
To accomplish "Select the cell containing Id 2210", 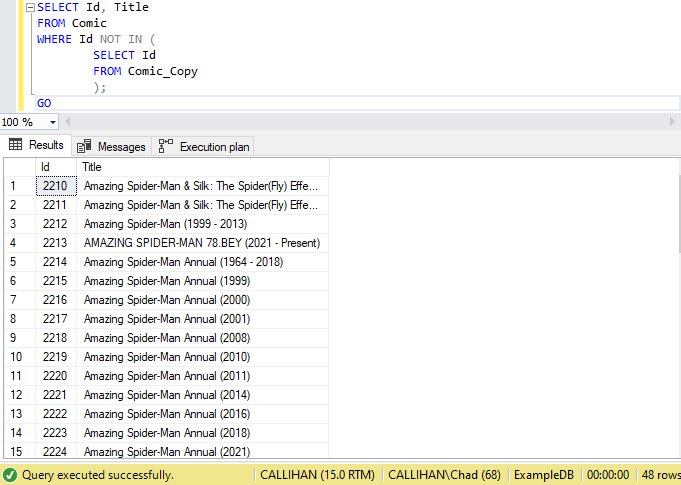I will click(56, 186).
